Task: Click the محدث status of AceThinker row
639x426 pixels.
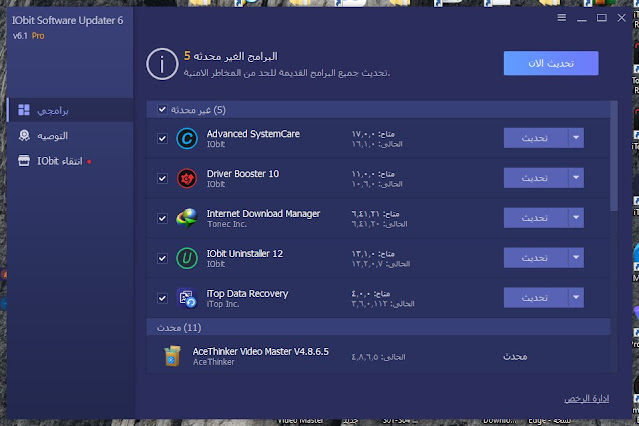Action: click(515, 357)
